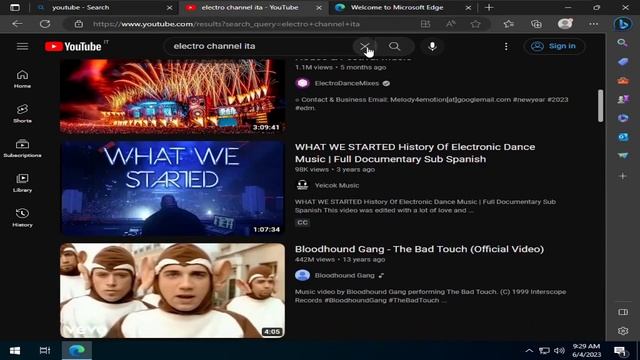Play the fireworks festival mix thumbnail
The image size is (640, 360).
pos(173,96)
